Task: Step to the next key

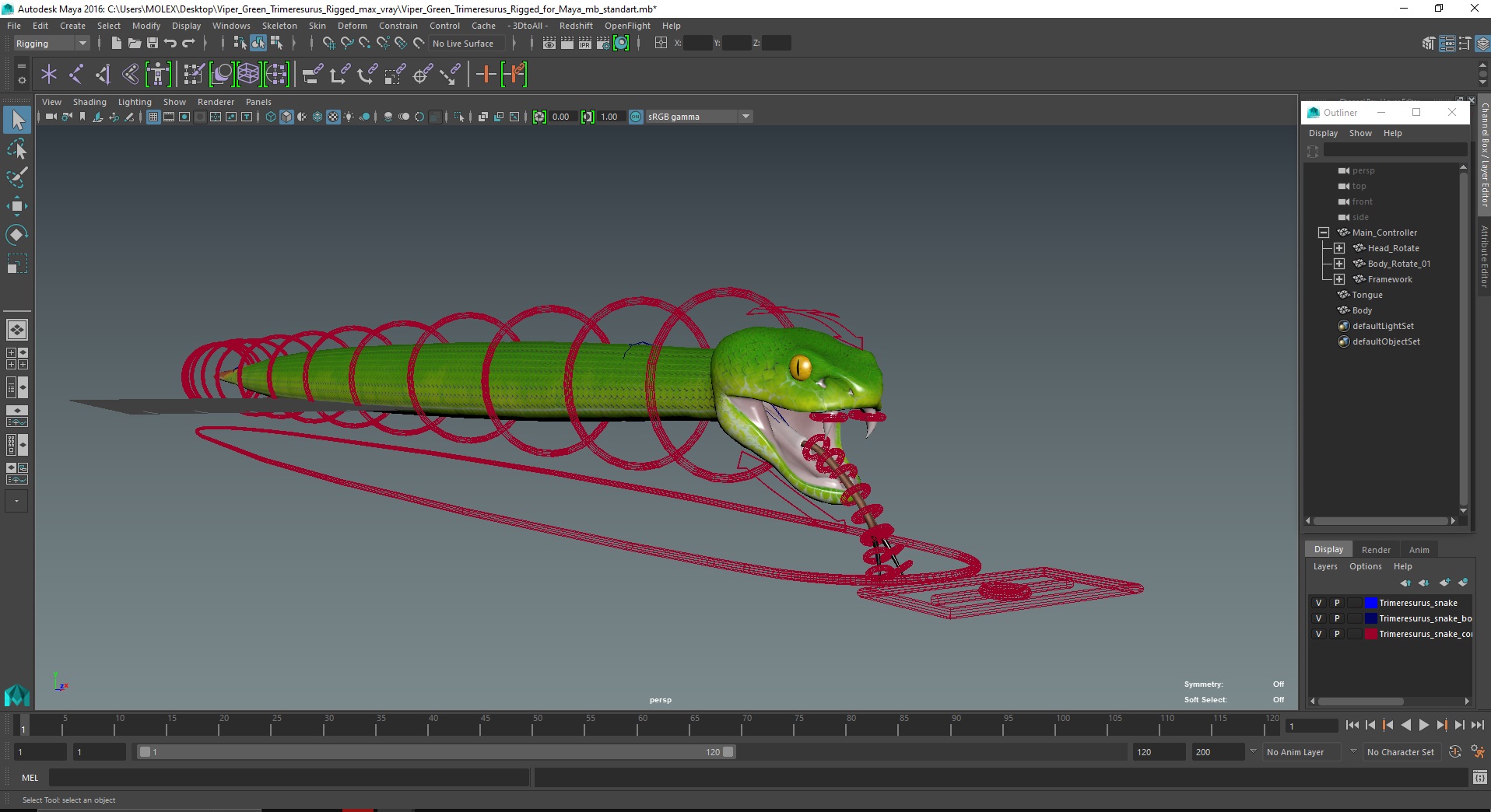Action: [1441, 725]
